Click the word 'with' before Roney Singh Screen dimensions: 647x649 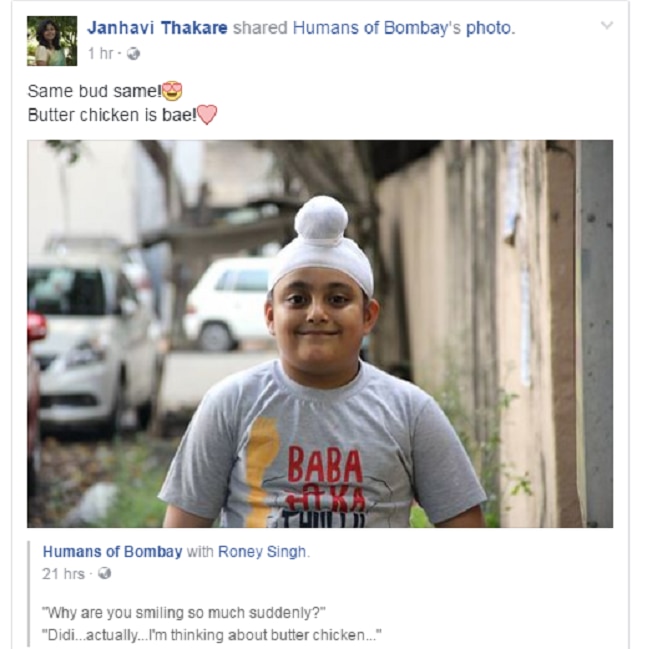(200, 552)
